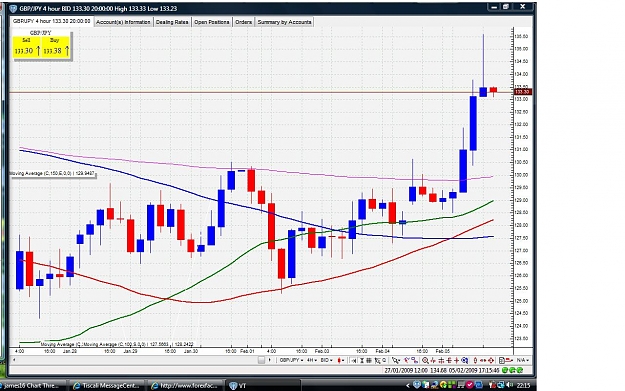The width and height of the screenshot is (625, 391).
Task: Click the Moving Average (C,150,E,0,0) label
Action: click(52, 173)
